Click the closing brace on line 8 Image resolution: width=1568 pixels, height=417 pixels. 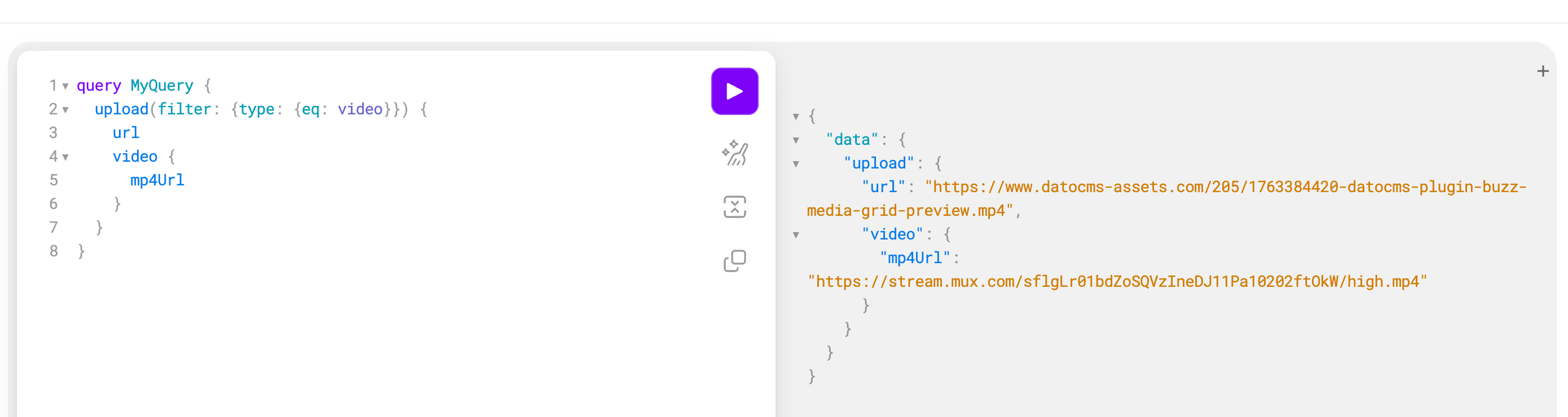[81, 252]
